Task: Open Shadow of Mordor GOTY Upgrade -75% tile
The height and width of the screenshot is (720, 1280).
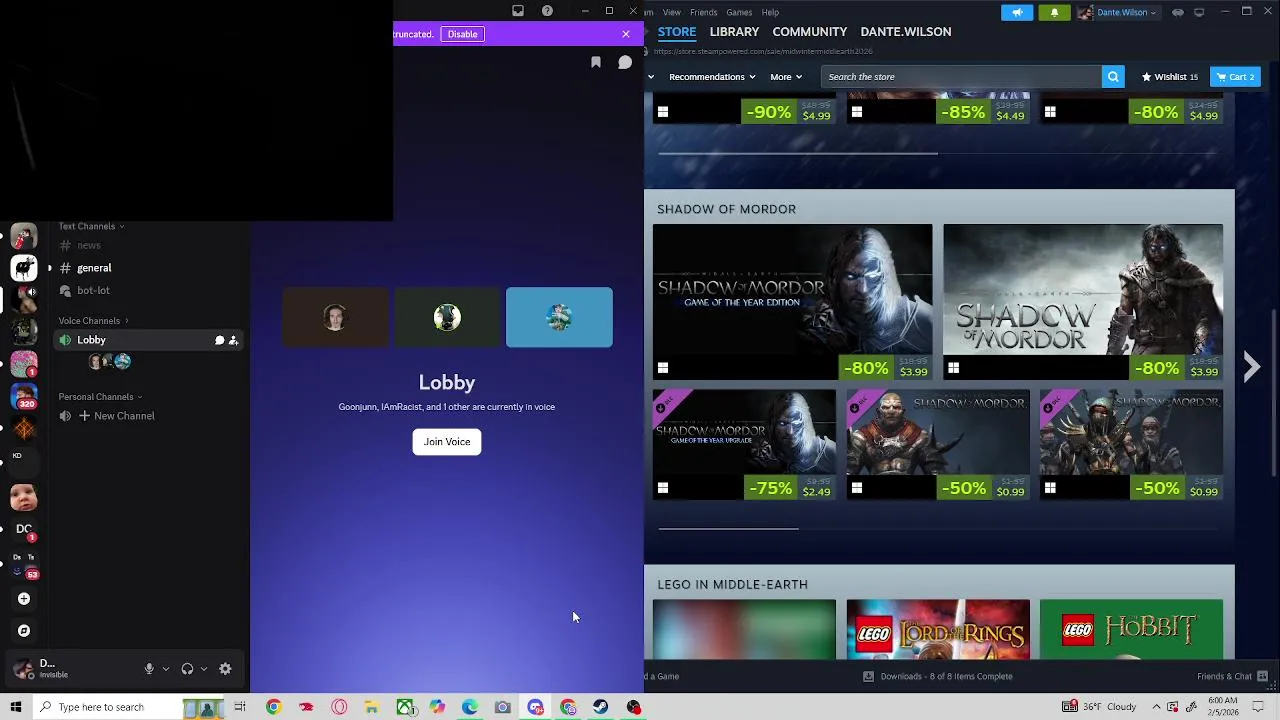Action: tap(744, 445)
